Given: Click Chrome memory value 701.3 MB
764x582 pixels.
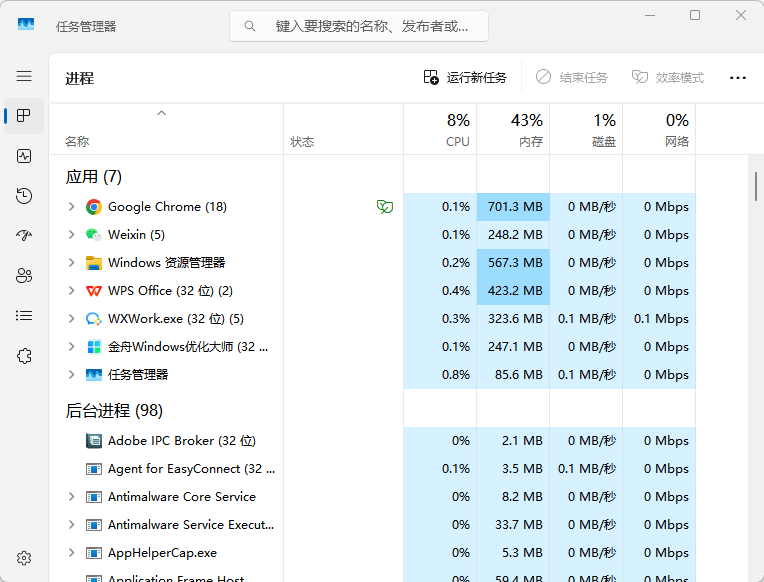Looking at the screenshot, I should 515,207.
